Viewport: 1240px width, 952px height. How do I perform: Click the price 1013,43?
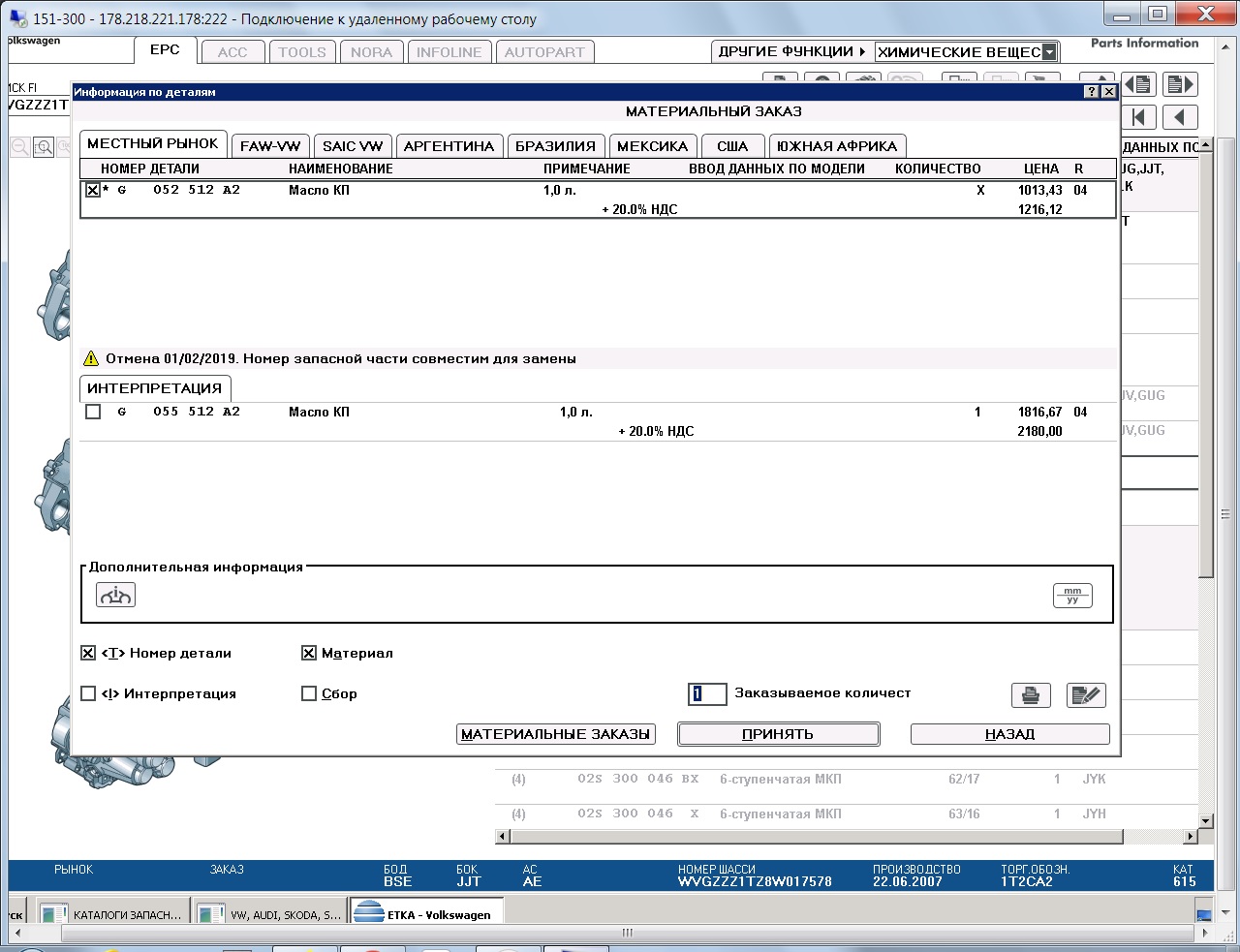pos(1039,190)
